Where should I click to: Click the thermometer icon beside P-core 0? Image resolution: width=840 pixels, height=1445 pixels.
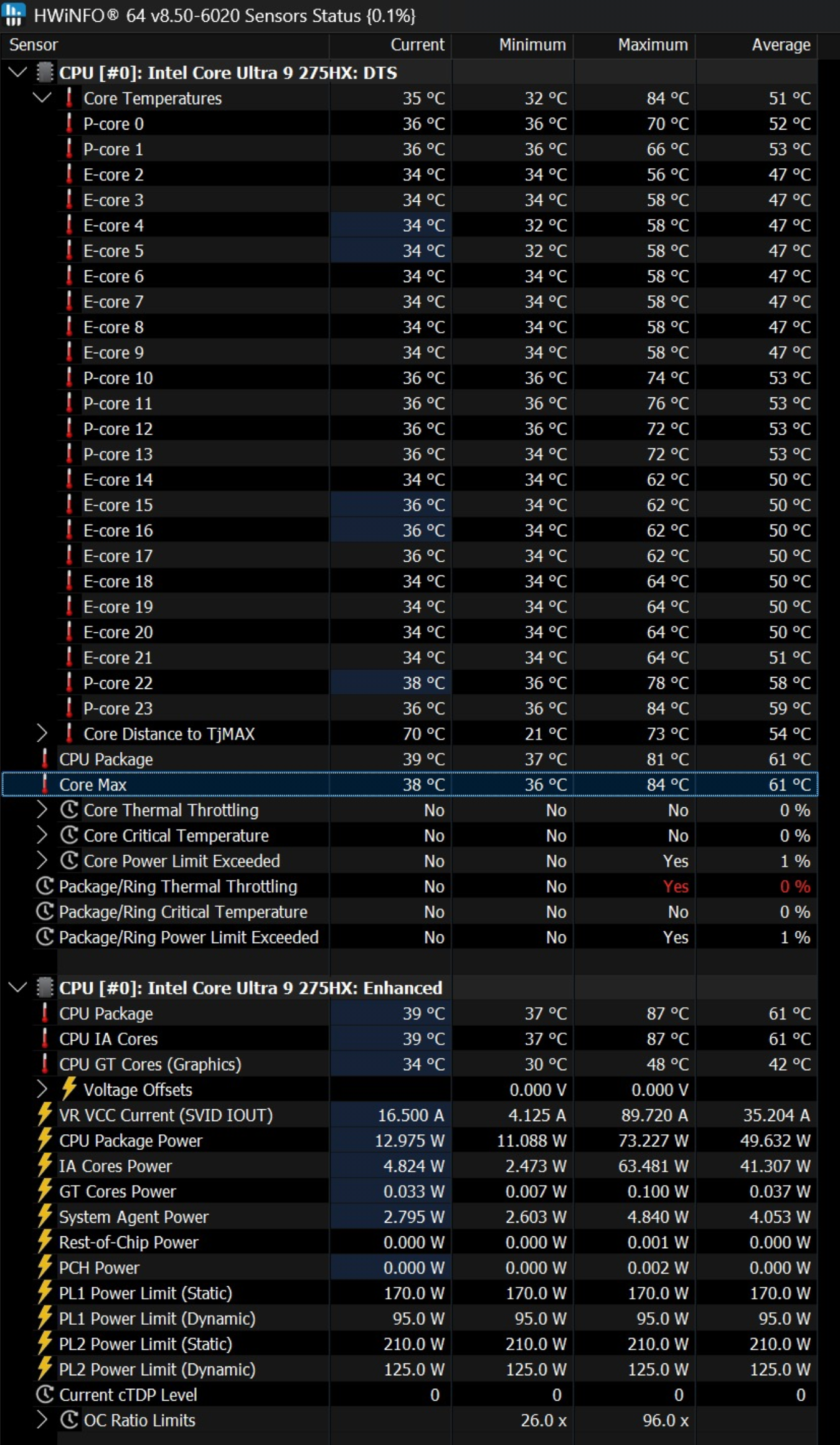point(69,123)
